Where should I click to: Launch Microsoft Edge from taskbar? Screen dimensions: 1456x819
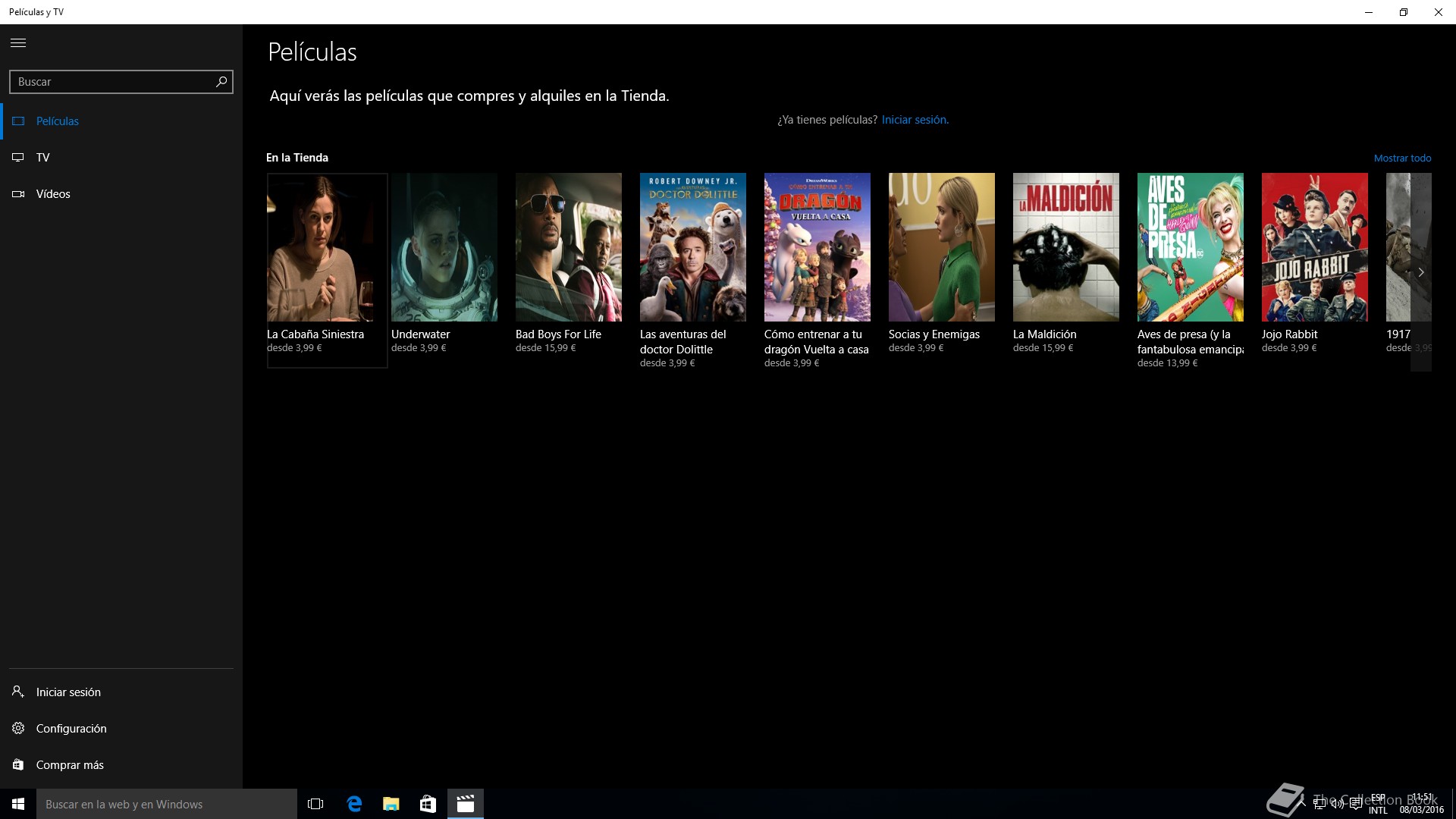pyautogui.click(x=353, y=804)
